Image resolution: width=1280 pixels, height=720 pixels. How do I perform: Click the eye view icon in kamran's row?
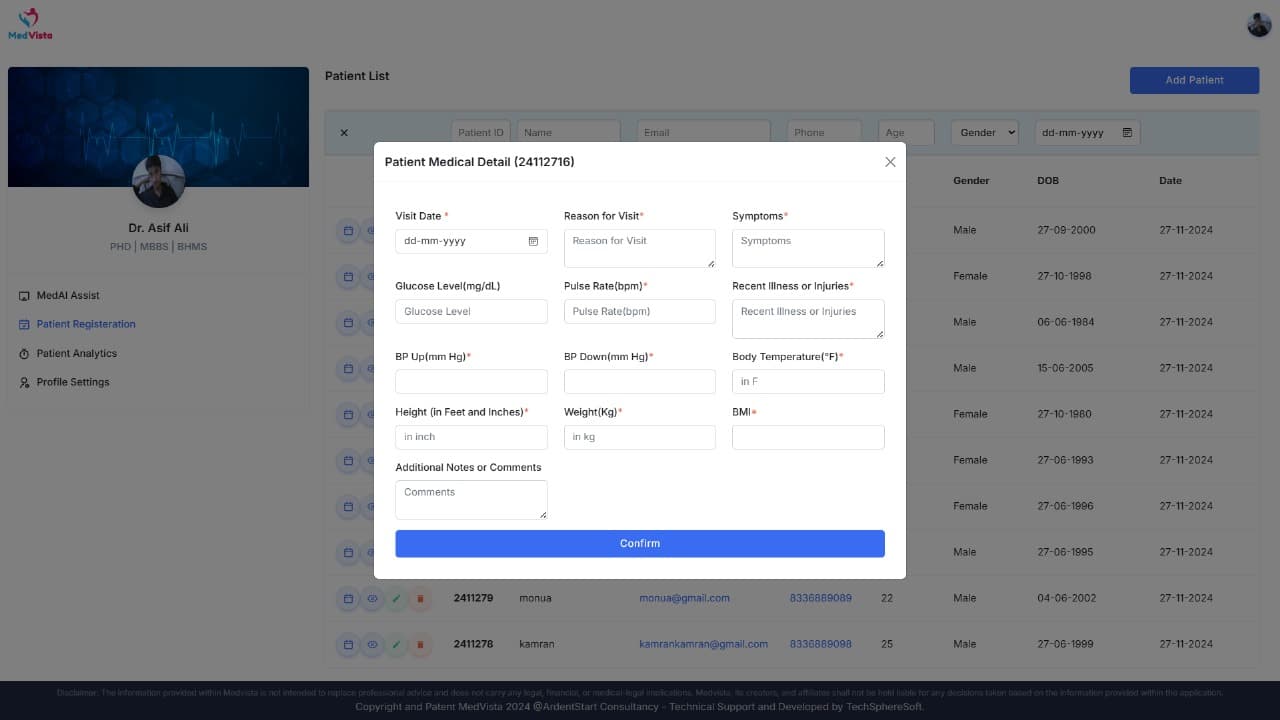pos(372,644)
